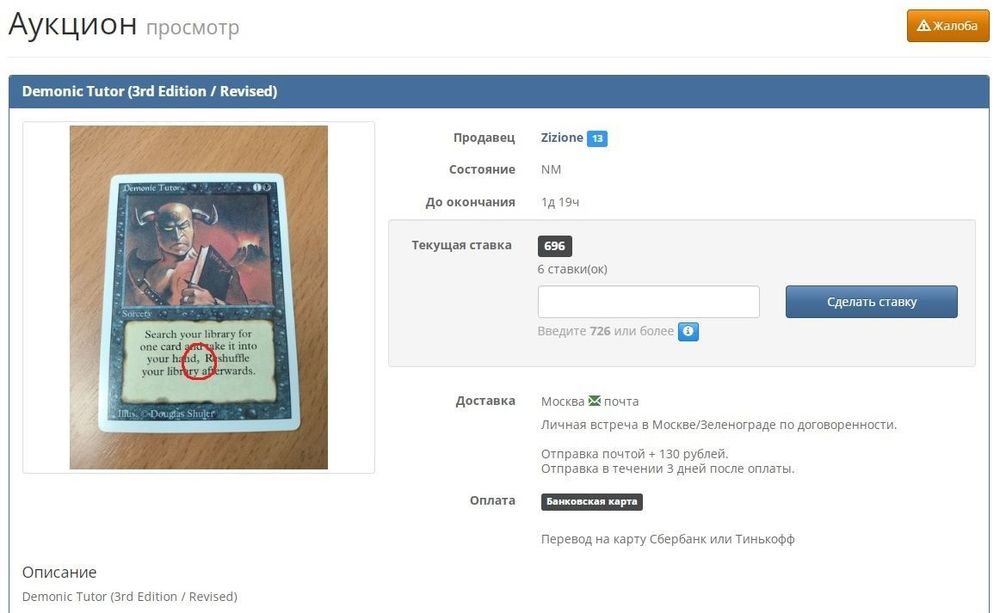Click the Описание section heading

pyautogui.click(x=59, y=572)
